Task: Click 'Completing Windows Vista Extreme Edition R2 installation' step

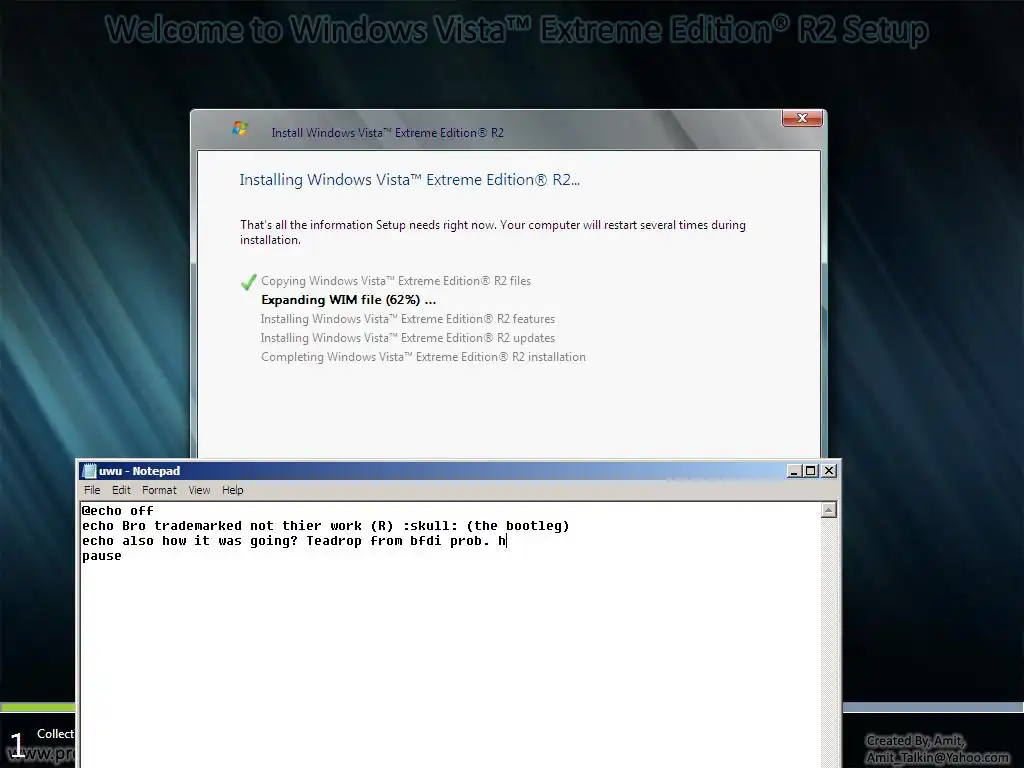Action: click(x=423, y=357)
